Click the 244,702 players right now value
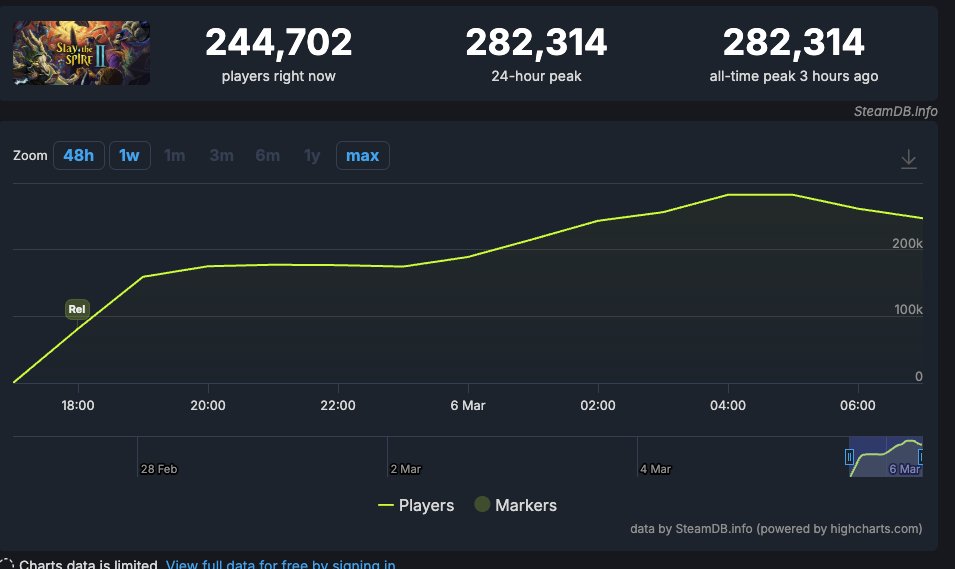The image size is (955, 569). [x=278, y=42]
